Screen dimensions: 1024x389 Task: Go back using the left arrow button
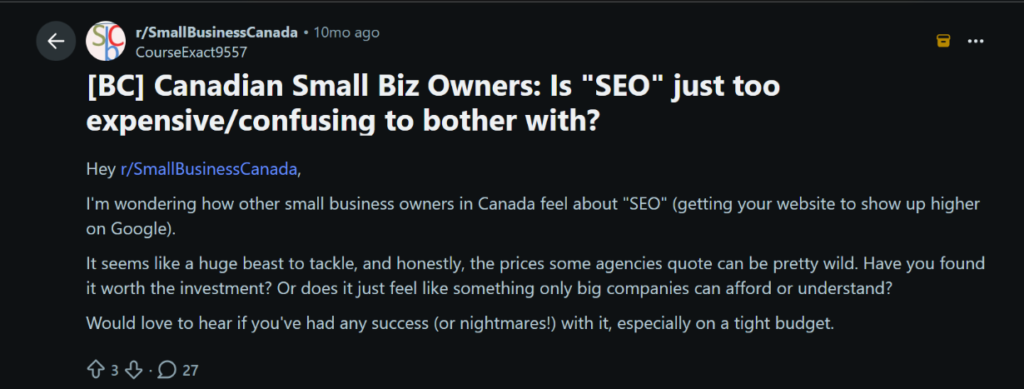tap(56, 41)
